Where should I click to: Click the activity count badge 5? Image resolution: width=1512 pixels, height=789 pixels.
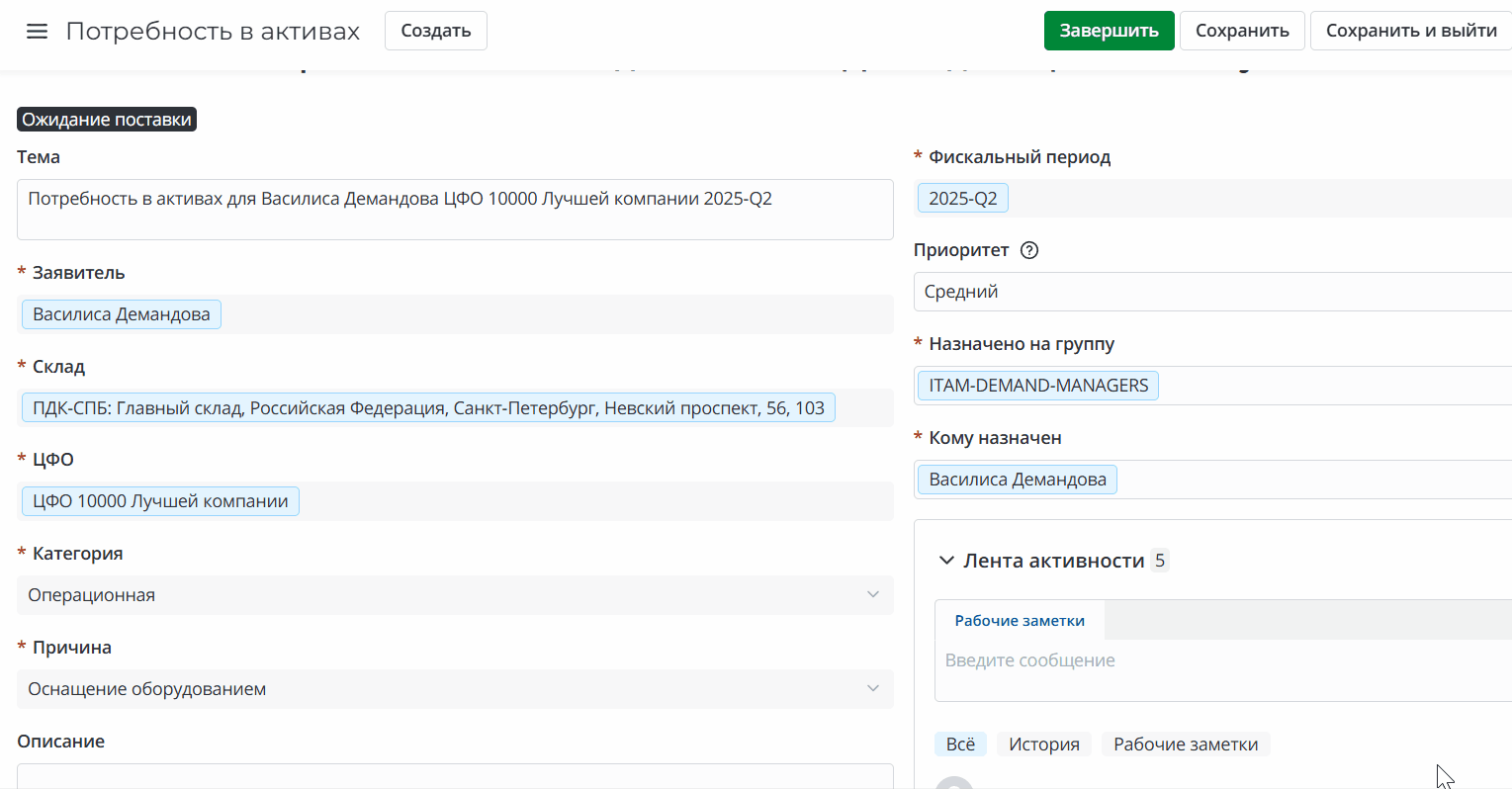click(x=1160, y=561)
